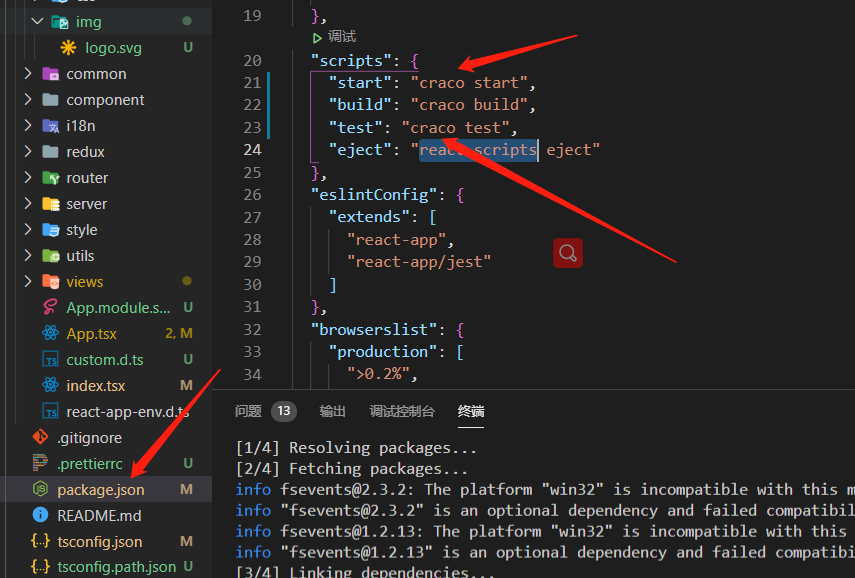Image resolution: width=855 pixels, height=578 pixels.
Task: Expand the style folder chevron
Action: point(28,229)
